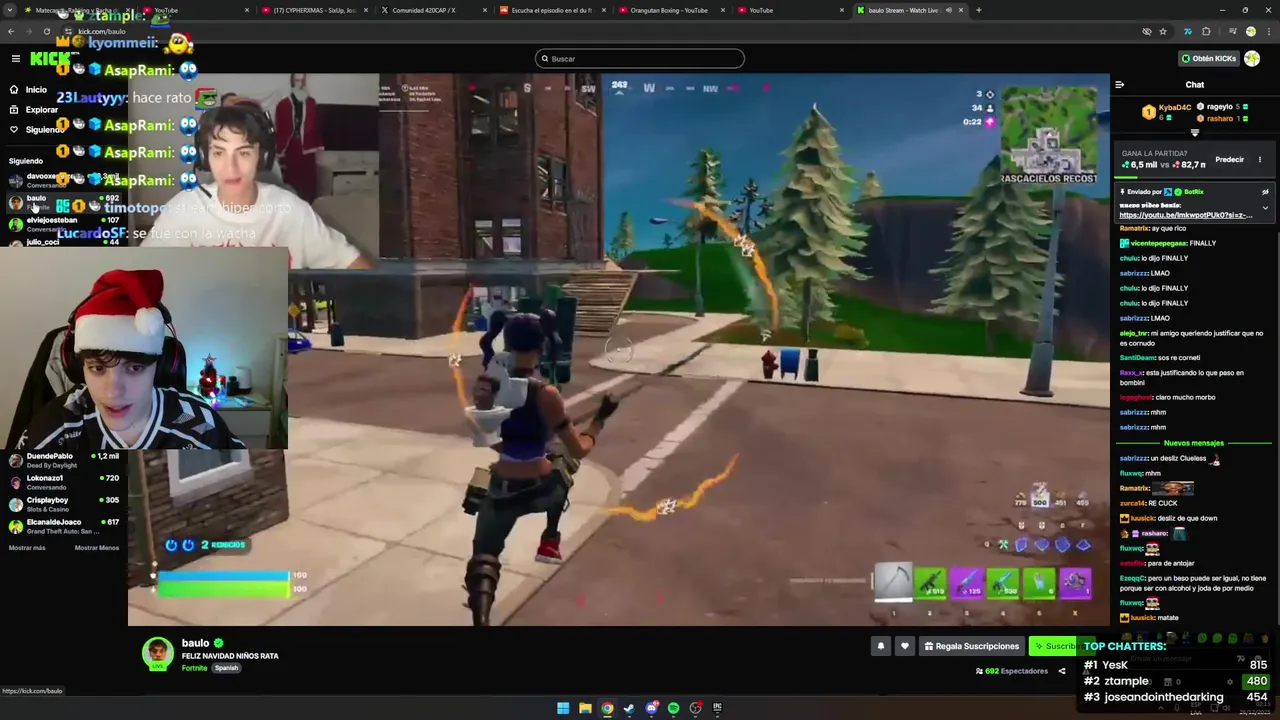Focus the Buscar search field
The height and width of the screenshot is (720, 1280).
point(640,58)
